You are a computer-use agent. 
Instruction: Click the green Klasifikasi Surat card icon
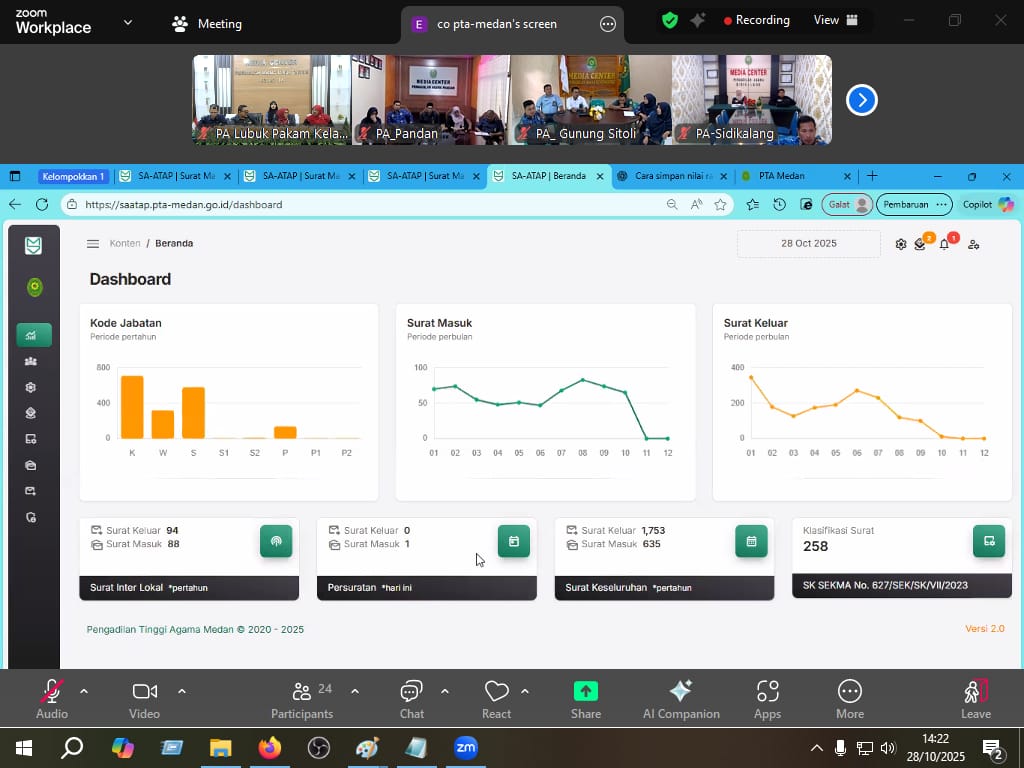click(x=988, y=541)
